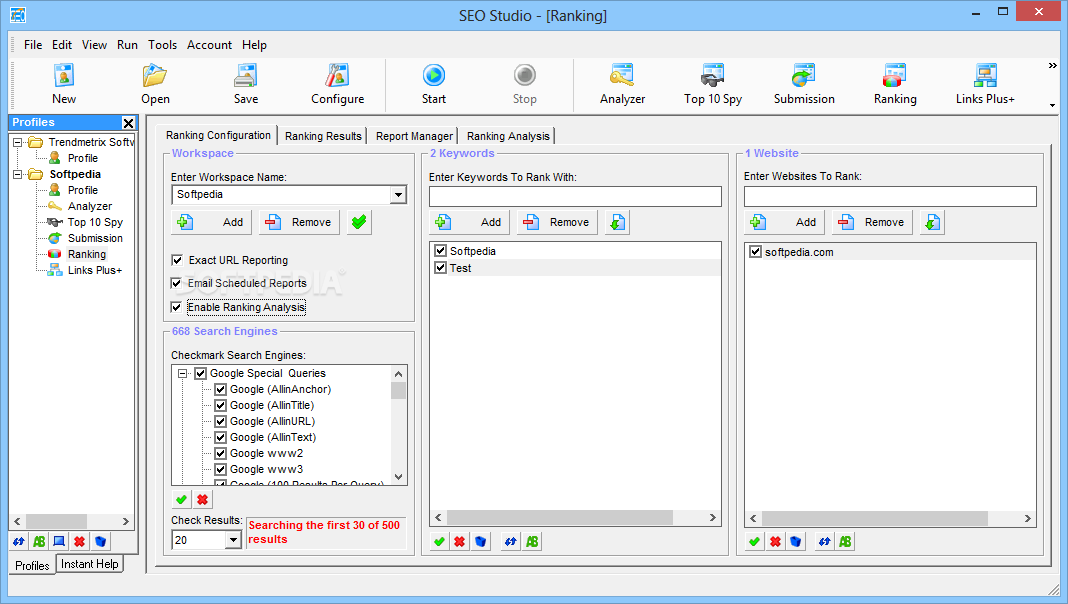This screenshot has height=604, width=1068.
Task: Click green check below websites list
Action: (x=754, y=542)
